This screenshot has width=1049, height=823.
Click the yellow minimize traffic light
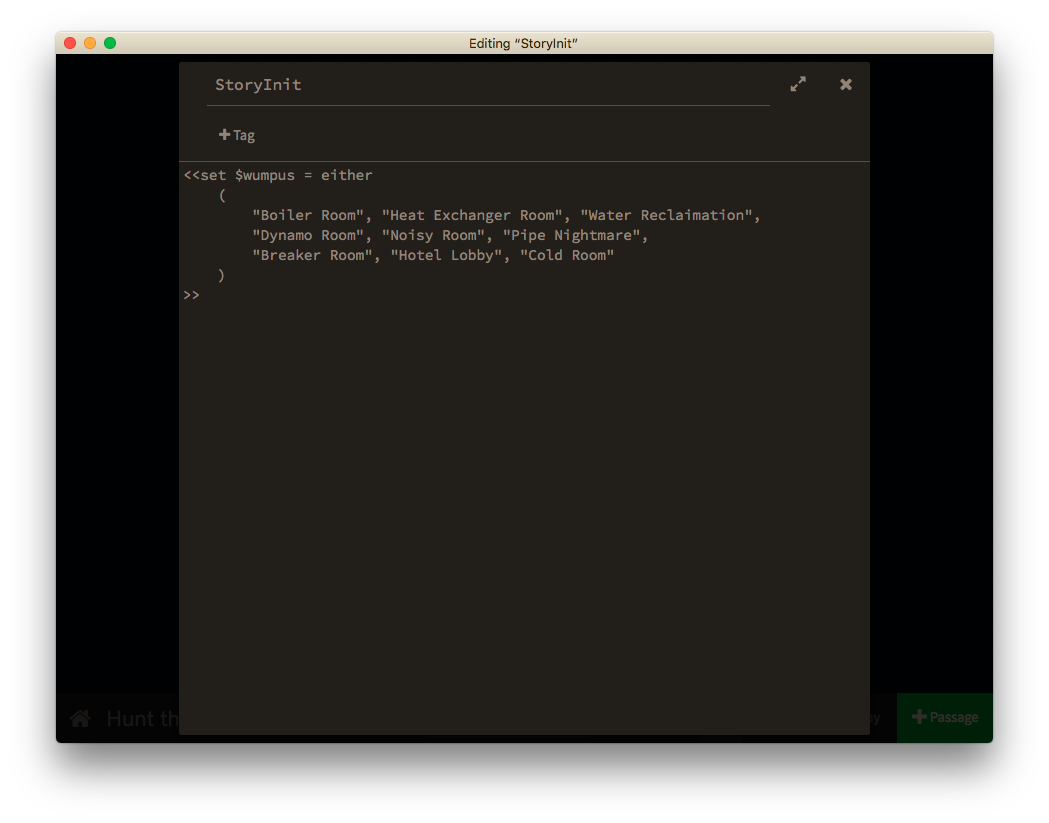coord(90,43)
